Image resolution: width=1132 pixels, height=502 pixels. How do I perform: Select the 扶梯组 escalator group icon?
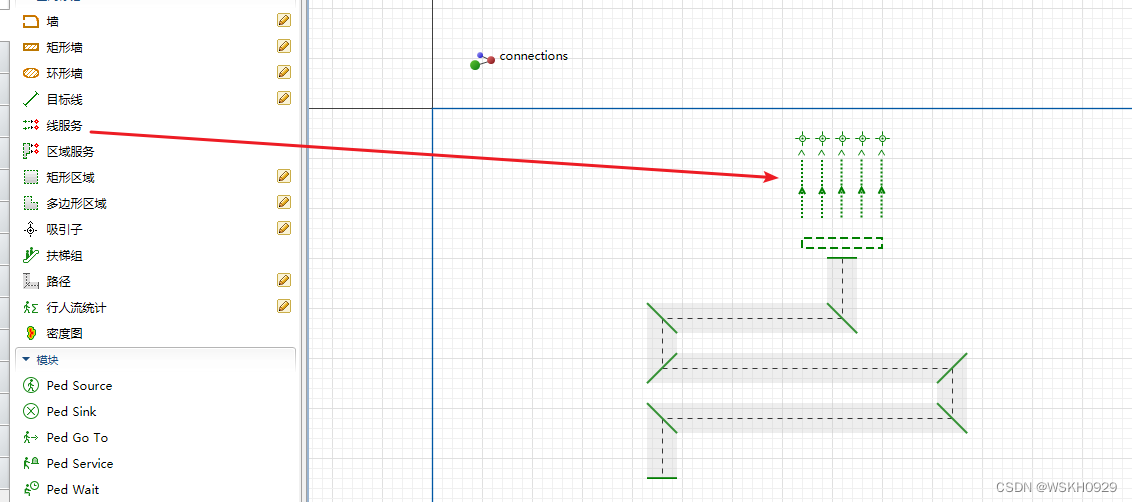coord(30,255)
